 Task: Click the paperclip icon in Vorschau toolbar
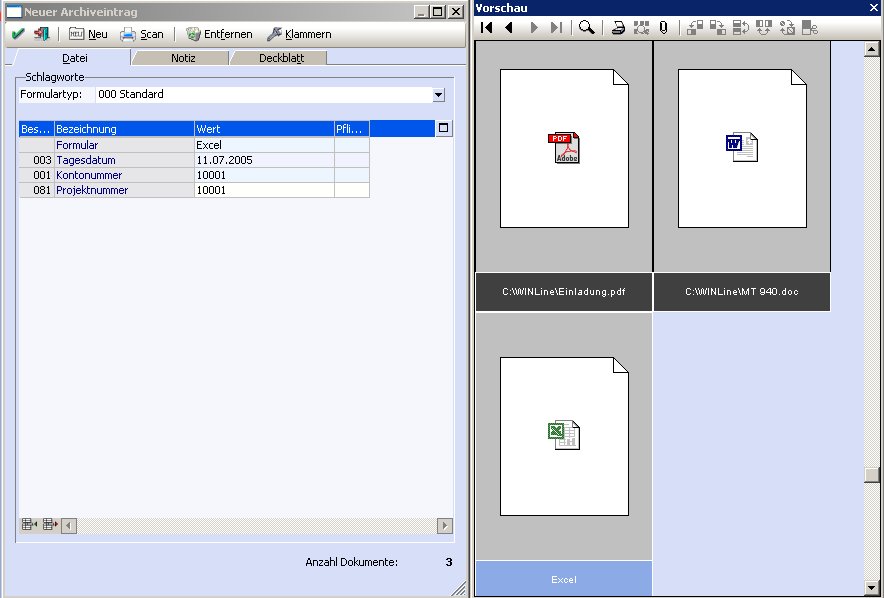(x=664, y=27)
